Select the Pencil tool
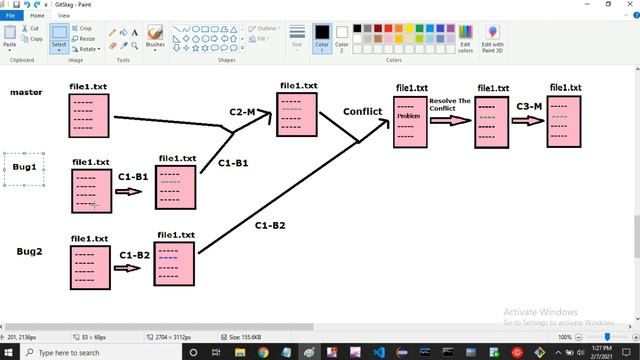This screenshot has width=640, height=360. (x=112, y=33)
